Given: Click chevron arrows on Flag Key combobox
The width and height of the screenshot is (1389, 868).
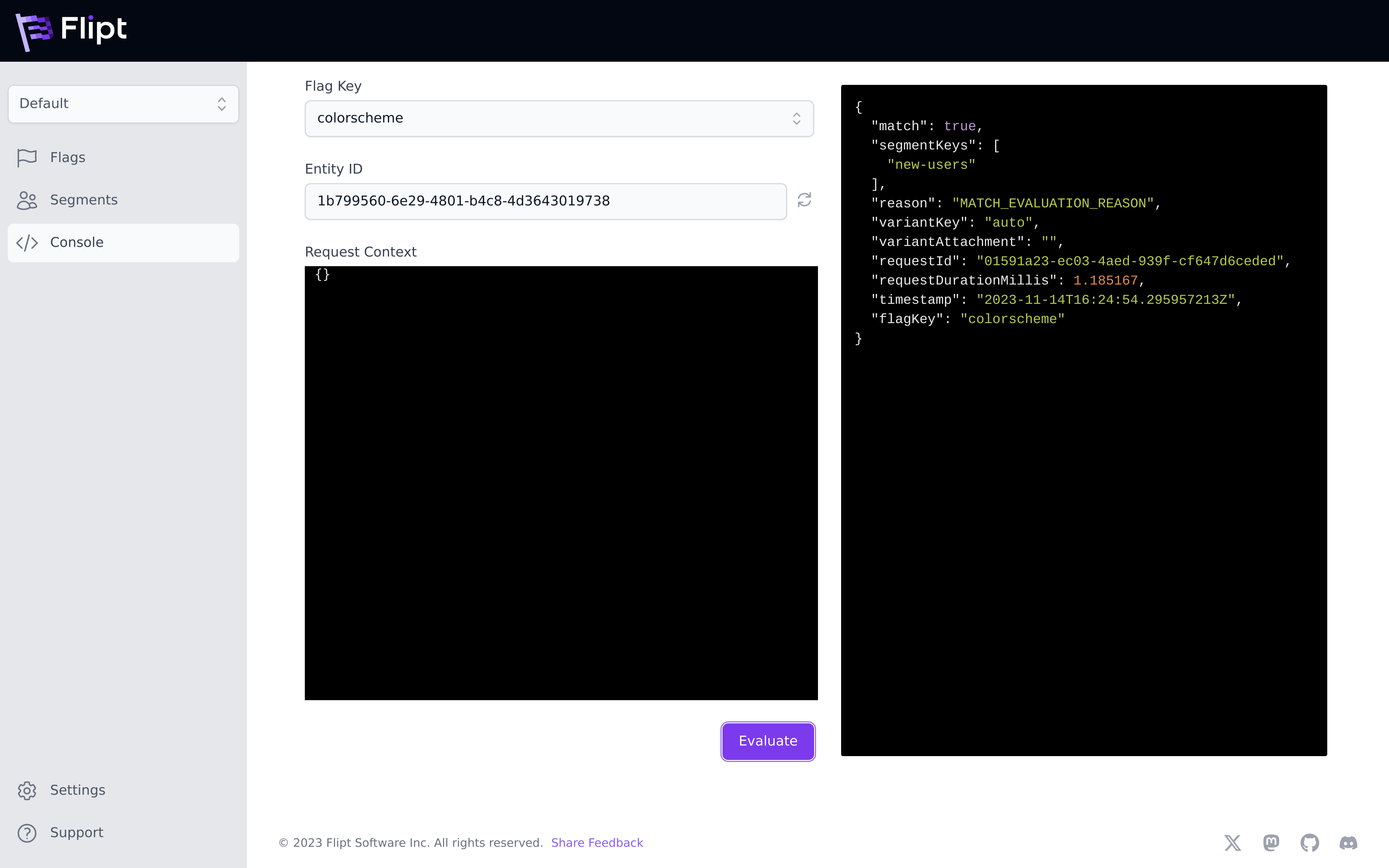Looking at the screenshot, I should tap(797, 118).
